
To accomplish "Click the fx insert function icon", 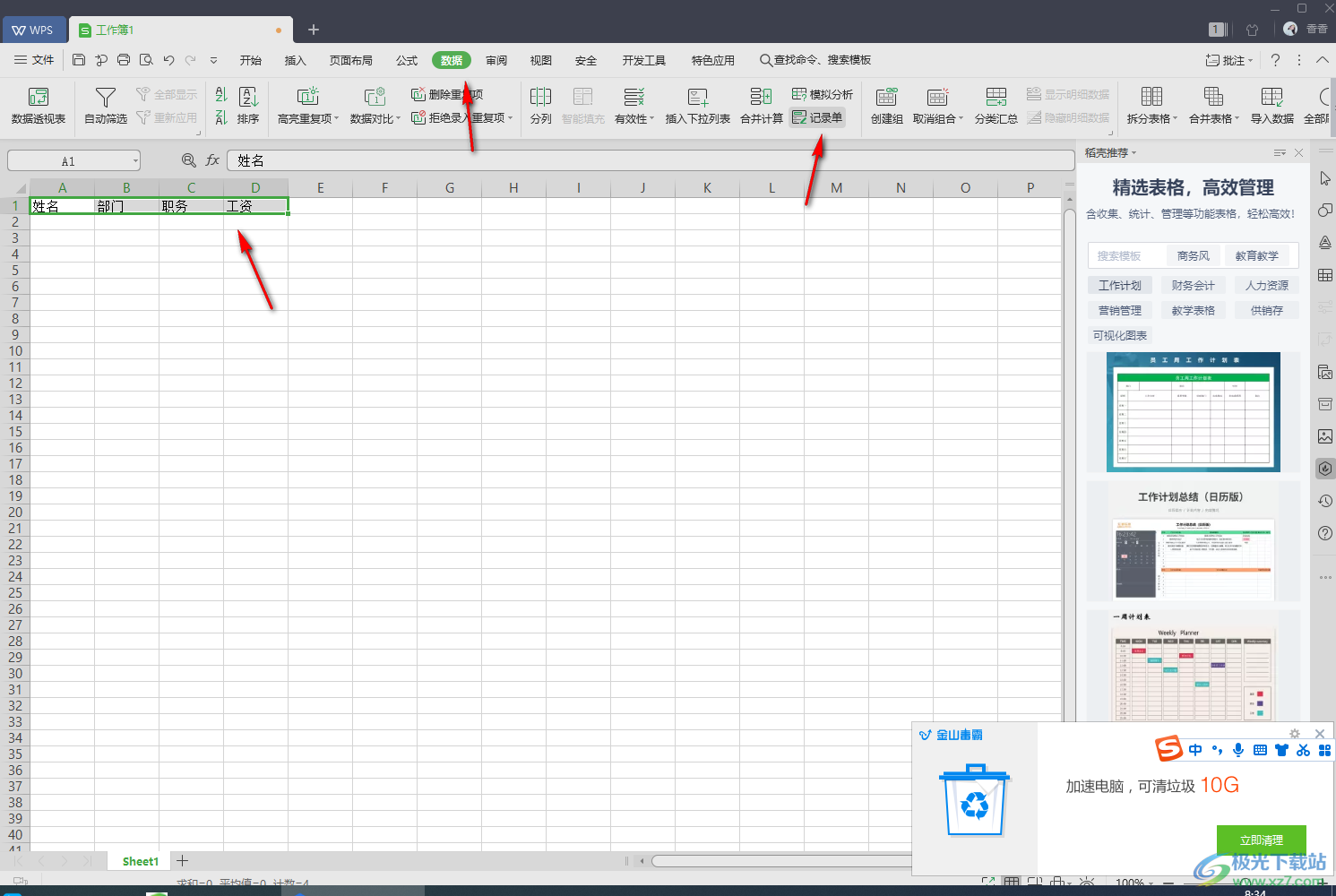I will [x=212, y=160].
